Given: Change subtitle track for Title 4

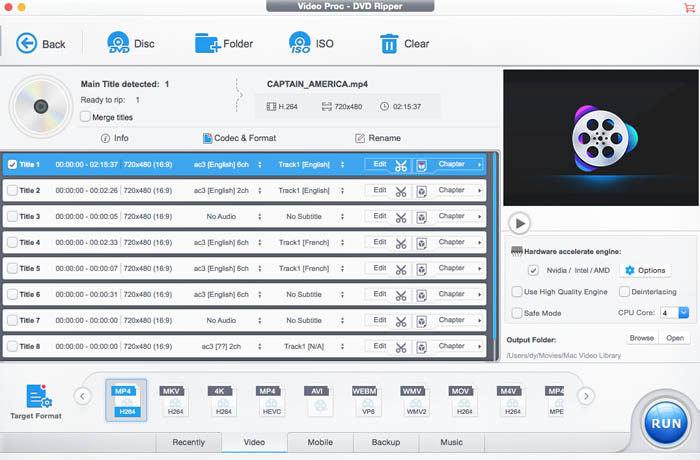Looking at the screenshot, I should click(x=342, y=243).
